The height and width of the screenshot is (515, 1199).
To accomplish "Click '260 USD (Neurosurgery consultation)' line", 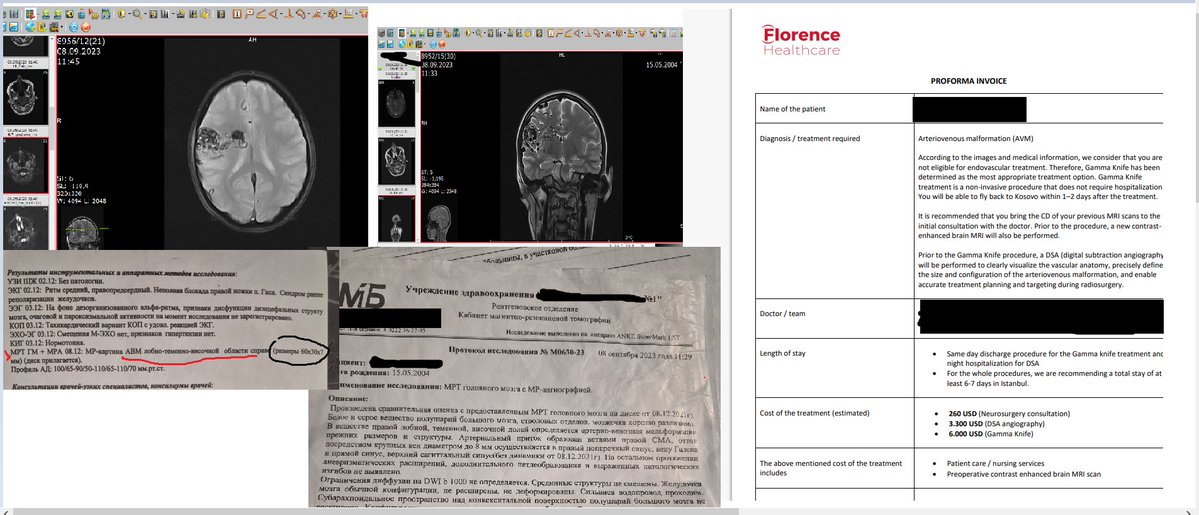I will pos(1008,413).
